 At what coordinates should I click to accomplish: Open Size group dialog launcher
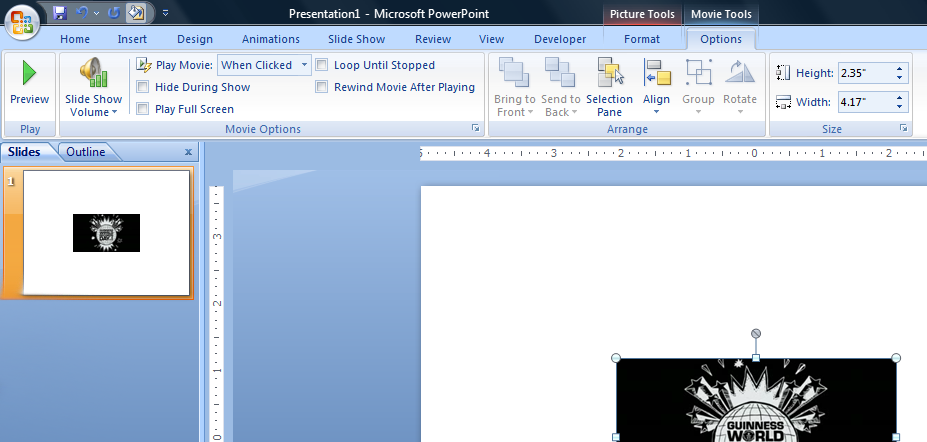pos(903,129)
